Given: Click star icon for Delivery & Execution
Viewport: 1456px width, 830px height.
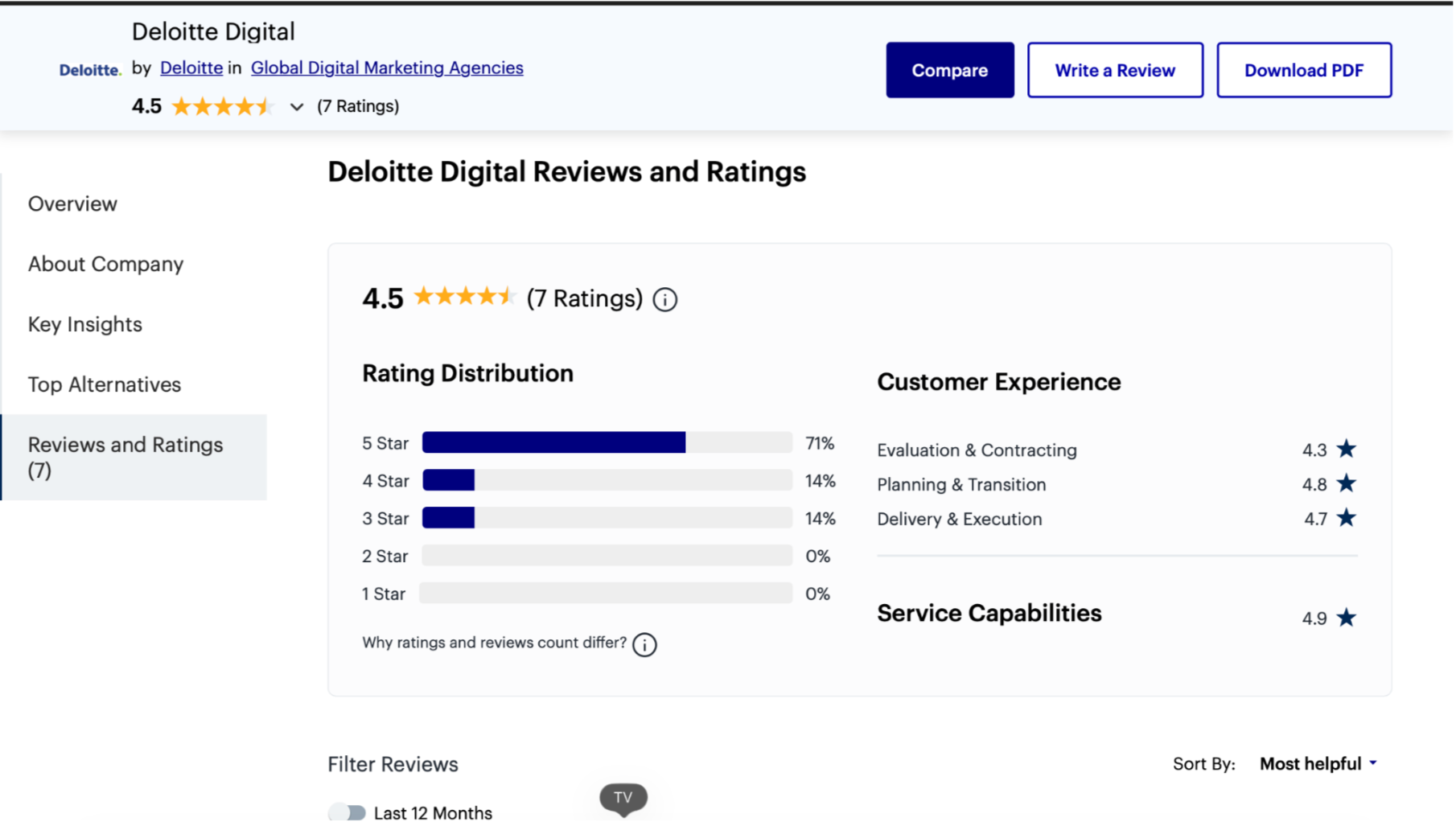Looking at the screenshot, I should 1346,518.
